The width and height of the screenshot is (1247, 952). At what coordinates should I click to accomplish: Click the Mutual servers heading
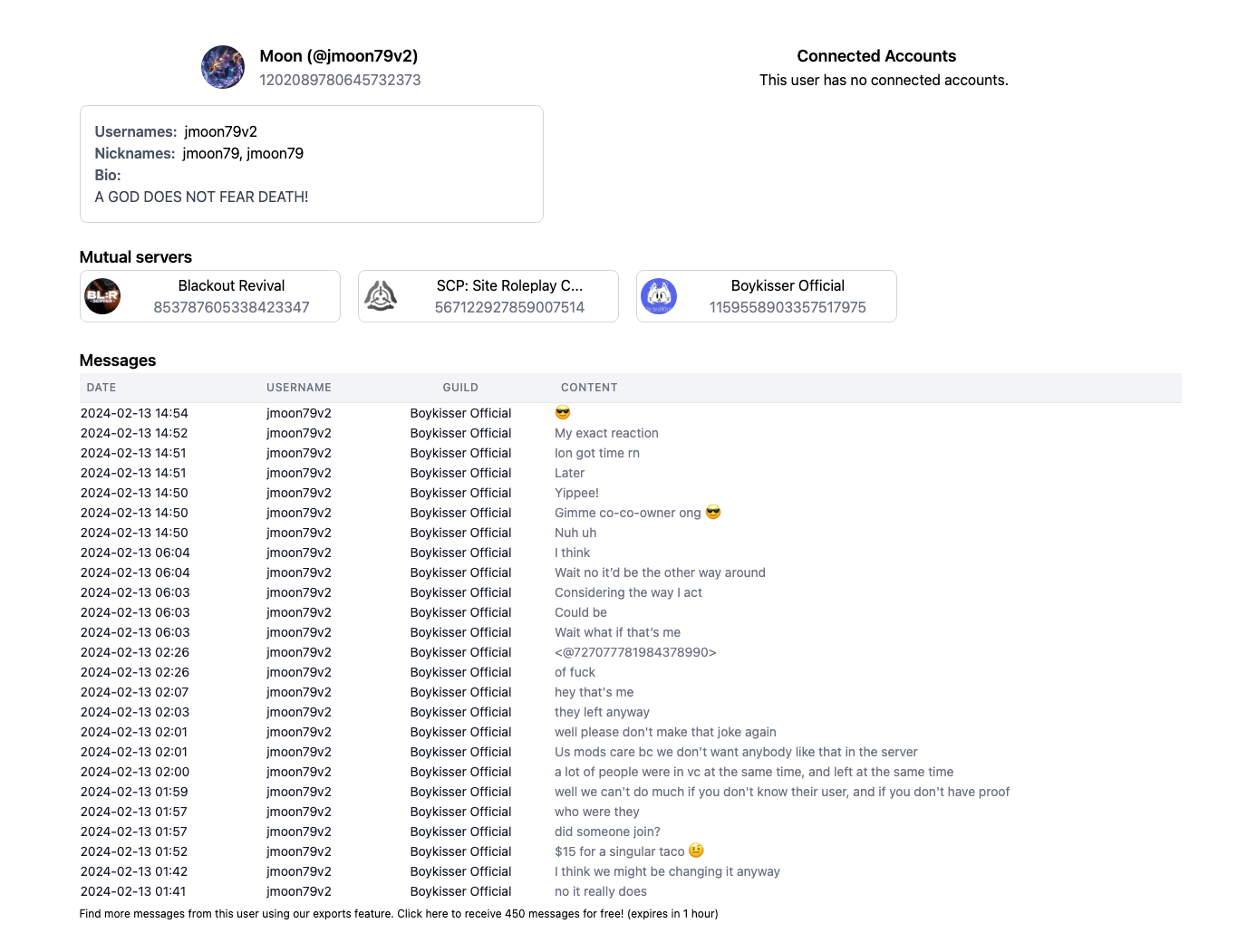(x=136, y=257)
